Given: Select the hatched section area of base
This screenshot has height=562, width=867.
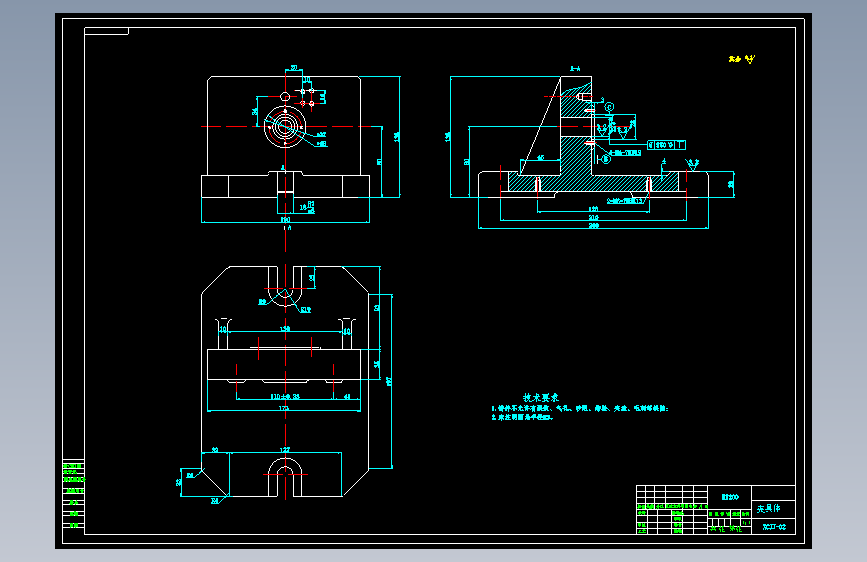Looking at the screenshot, I should click(x=593, y=183).
